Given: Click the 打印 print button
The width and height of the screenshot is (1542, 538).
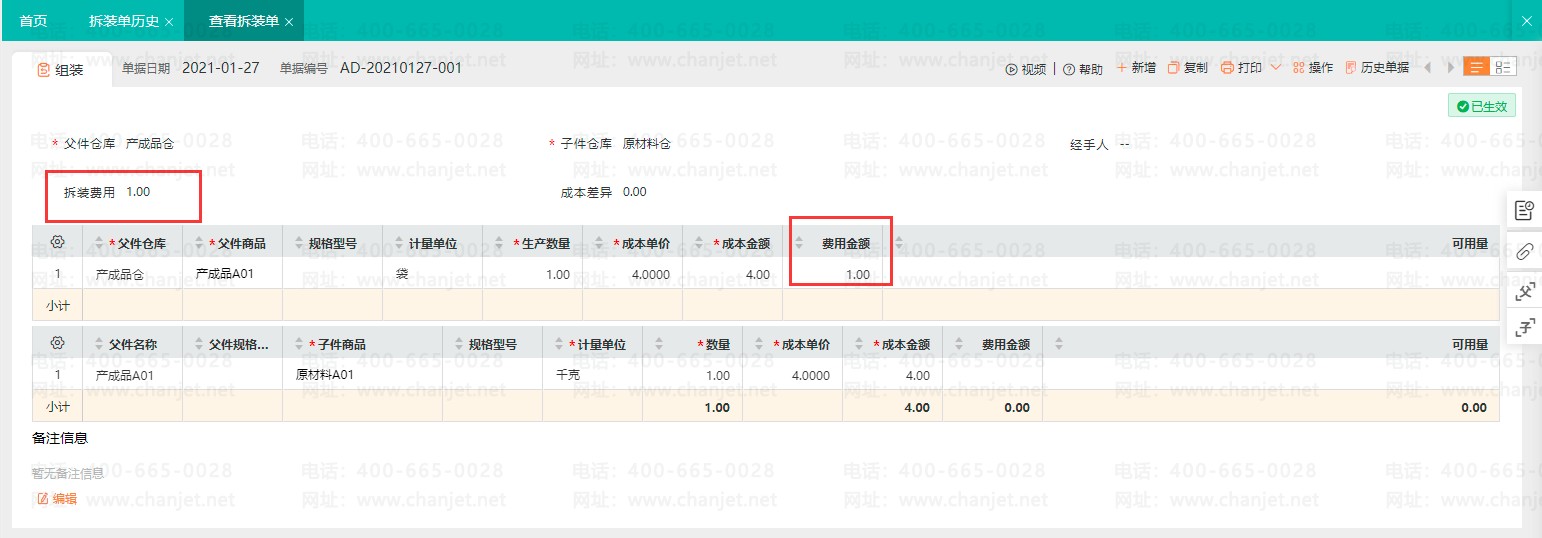Looking at the screenshot, I should [1242, 68].
